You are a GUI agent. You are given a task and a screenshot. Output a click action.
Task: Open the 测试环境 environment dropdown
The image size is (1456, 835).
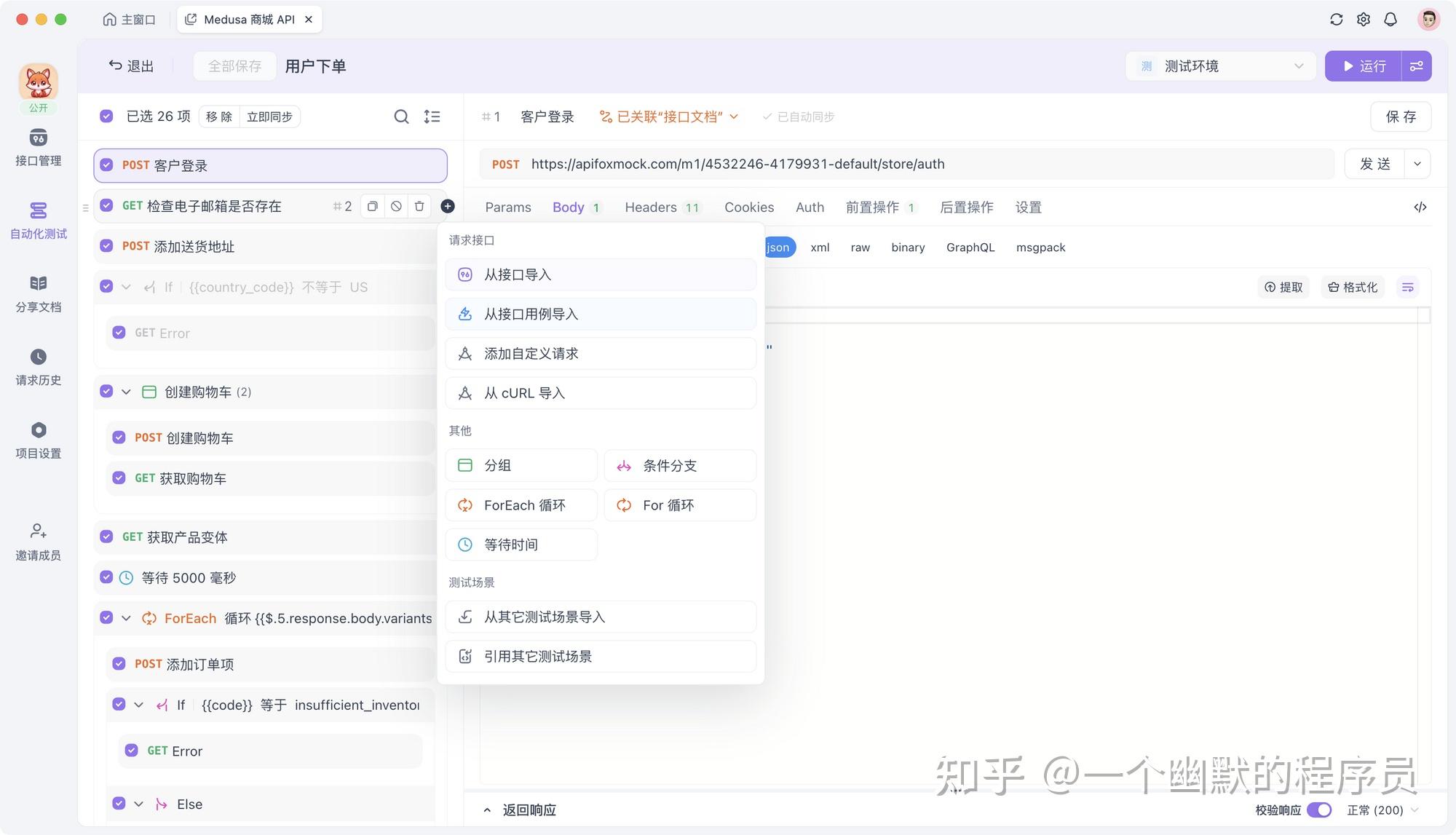click(x=1220, y=66)
